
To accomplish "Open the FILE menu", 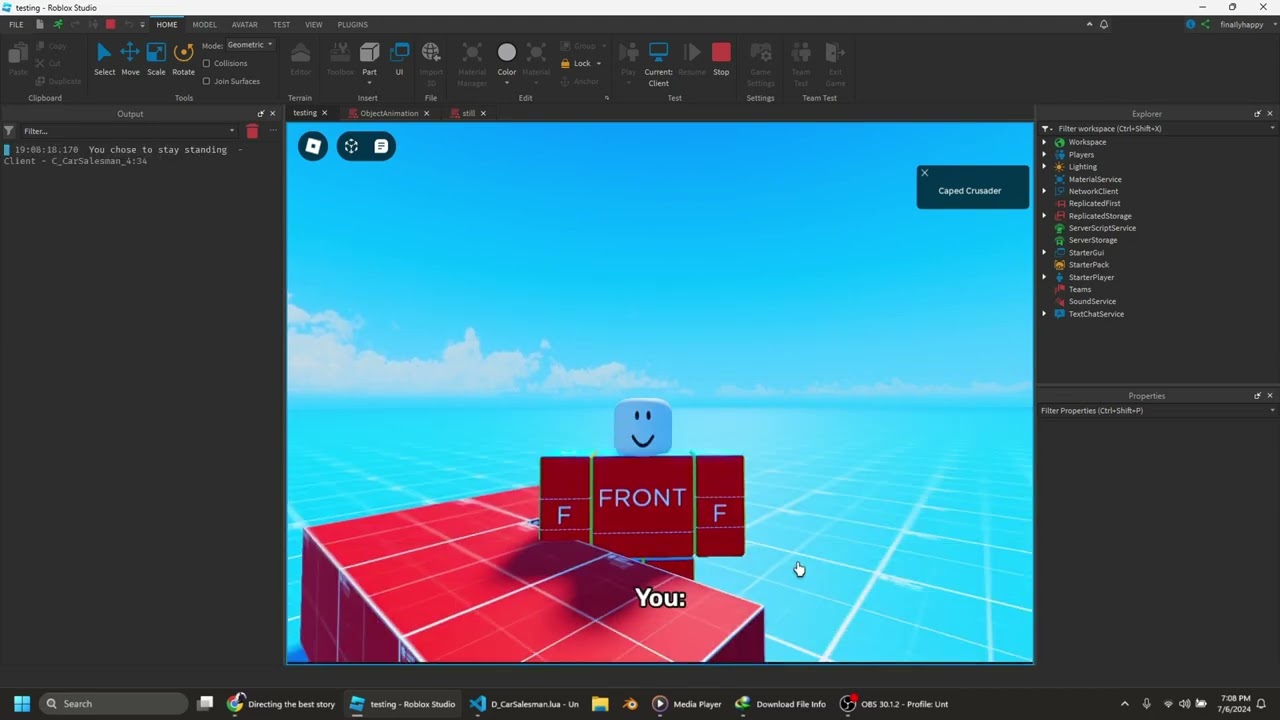I will (16, 24).
